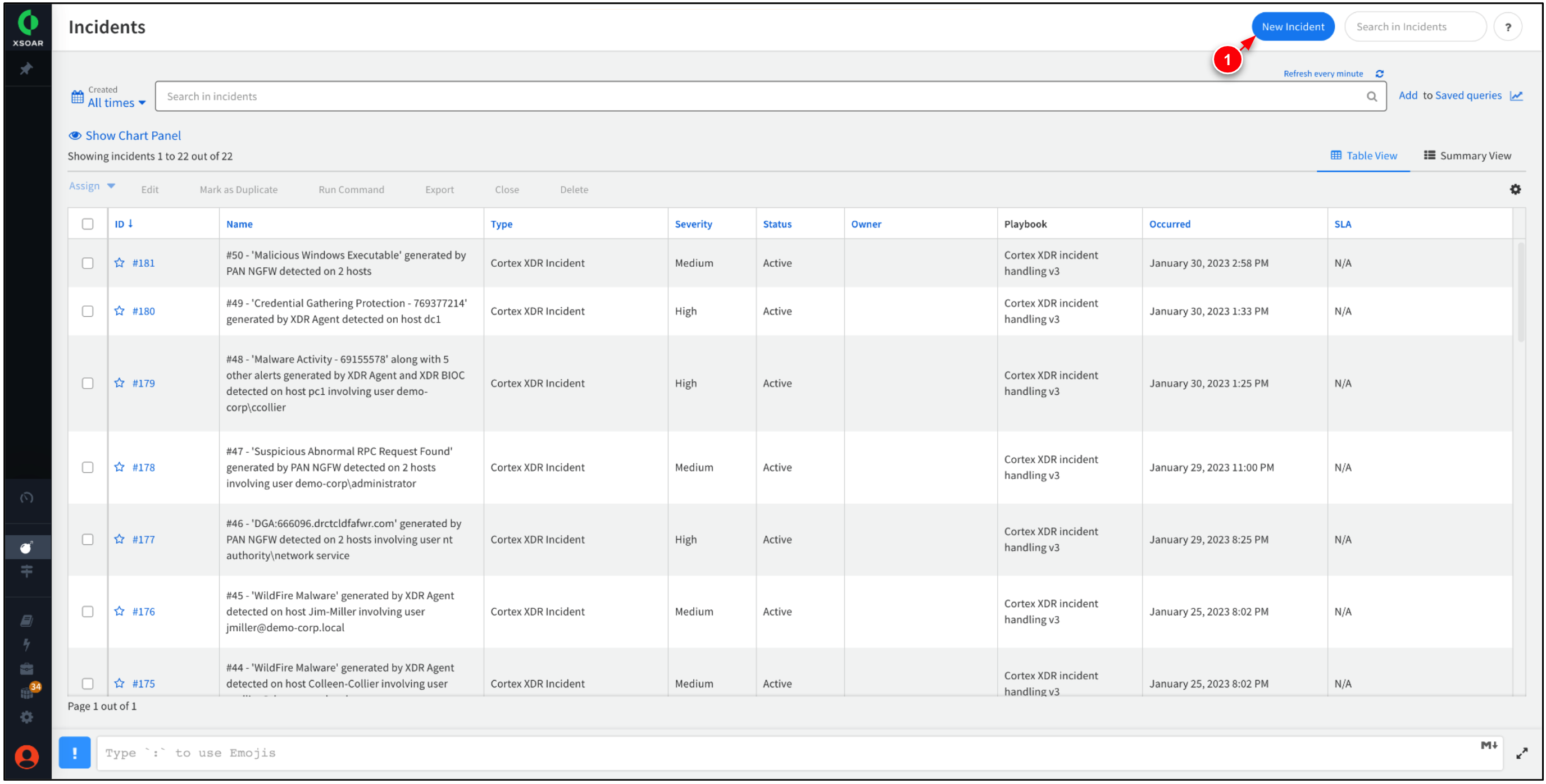
Task: Select the Mark as Duplicate menu item
Action: [238, 189]
